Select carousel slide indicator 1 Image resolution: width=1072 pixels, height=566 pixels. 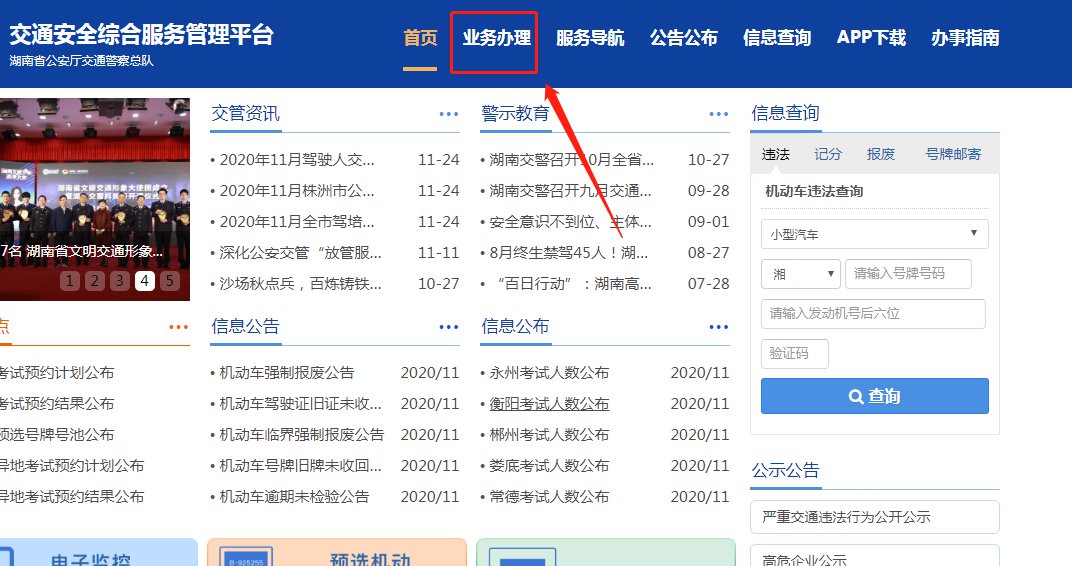pos(69,281)
